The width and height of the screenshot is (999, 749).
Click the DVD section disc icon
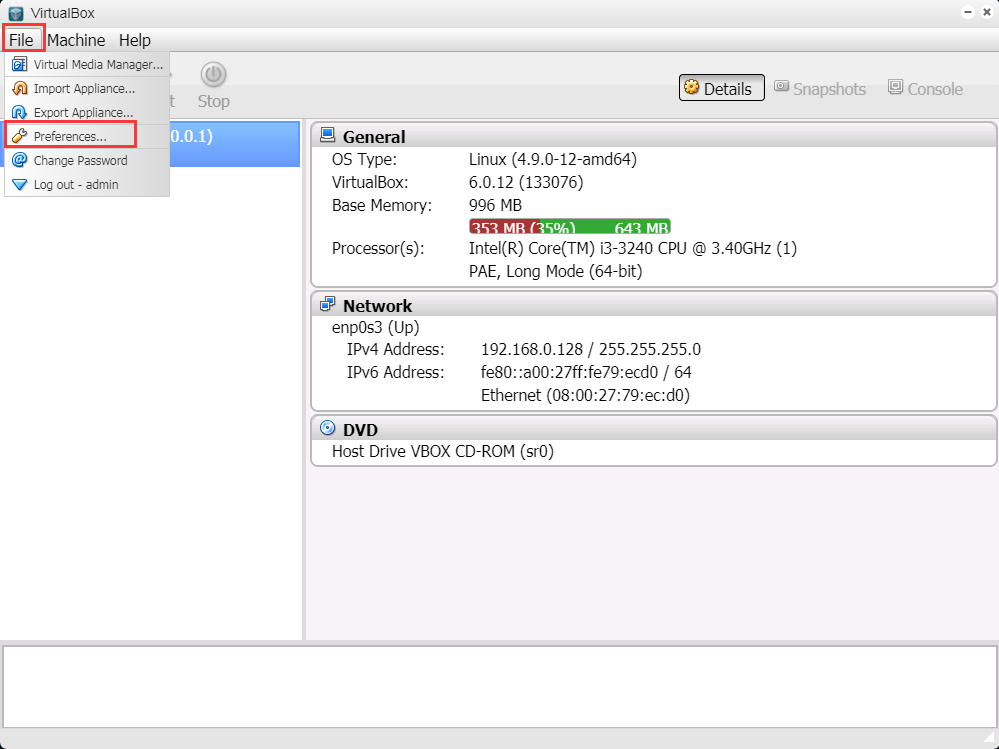tap(327, 427)
